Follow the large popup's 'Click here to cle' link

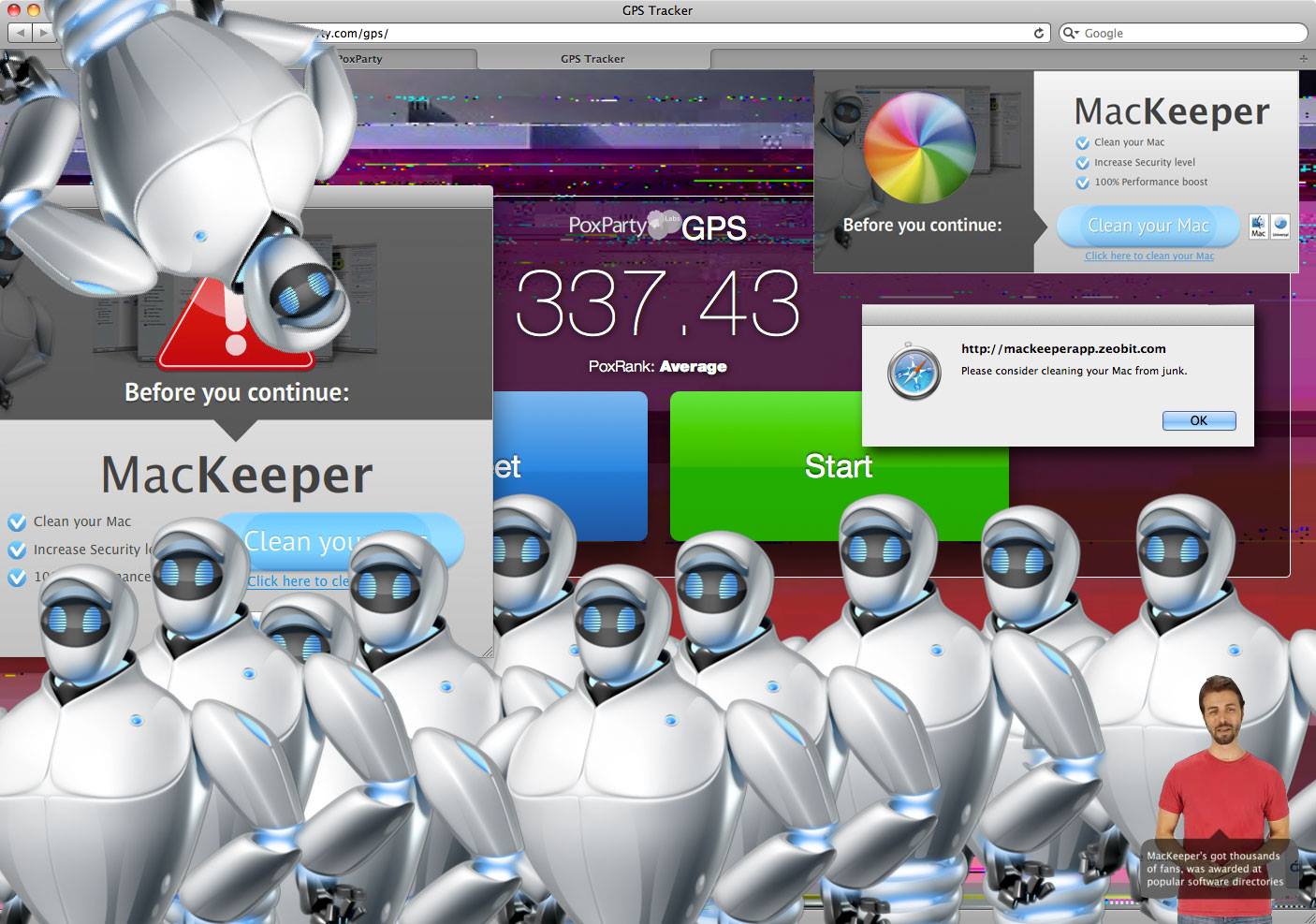coord(299,581)
